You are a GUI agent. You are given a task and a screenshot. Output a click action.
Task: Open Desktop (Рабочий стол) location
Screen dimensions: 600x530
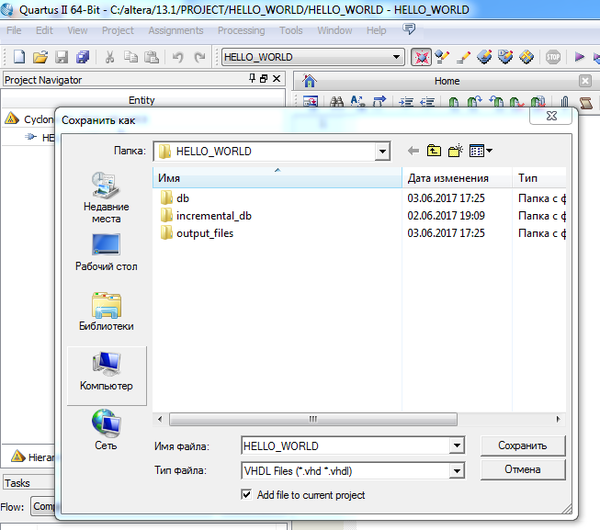pyautogui.click(x=106, y=253)
